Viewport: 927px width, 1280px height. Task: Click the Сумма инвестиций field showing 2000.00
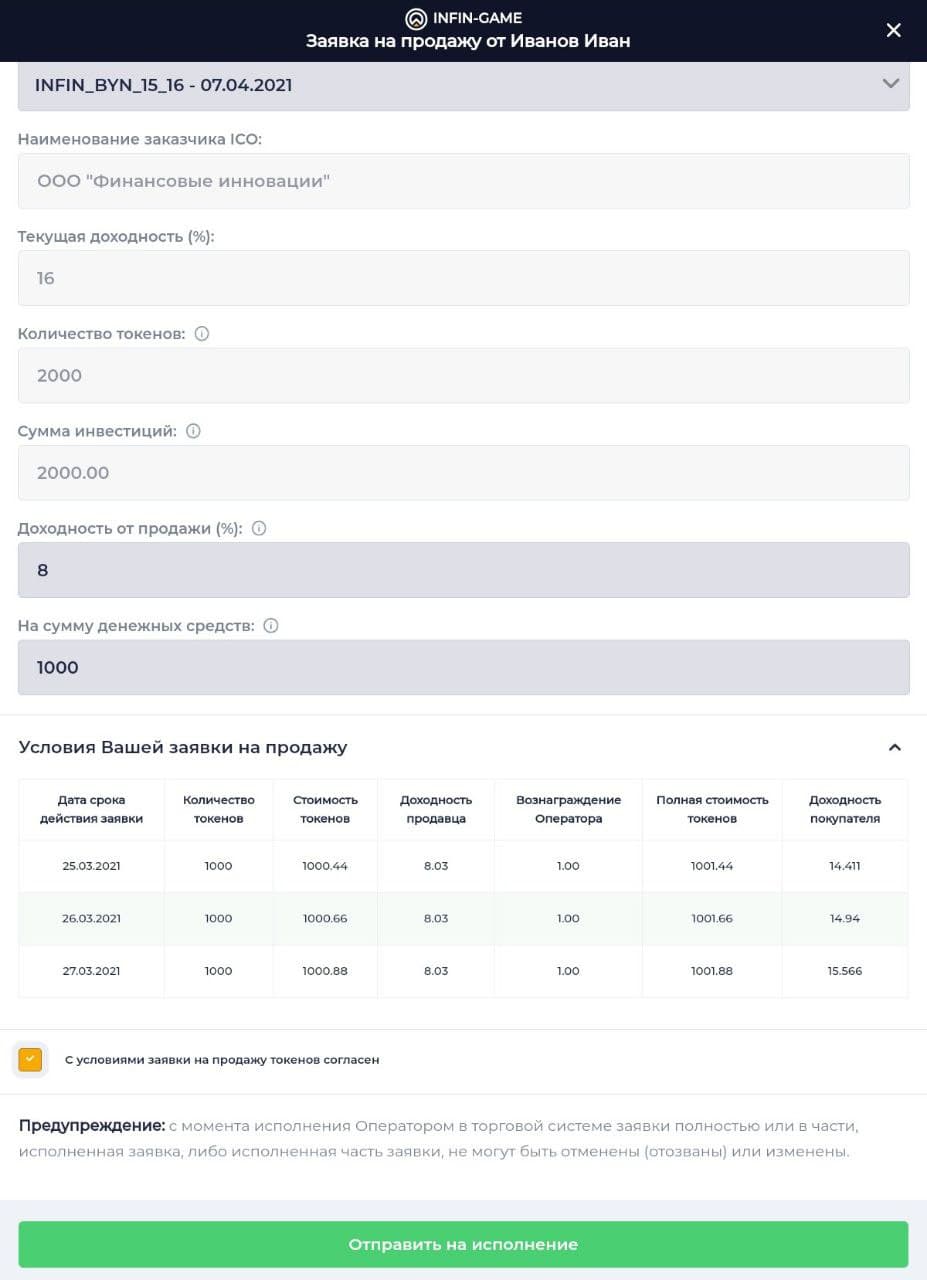(464, 472)
